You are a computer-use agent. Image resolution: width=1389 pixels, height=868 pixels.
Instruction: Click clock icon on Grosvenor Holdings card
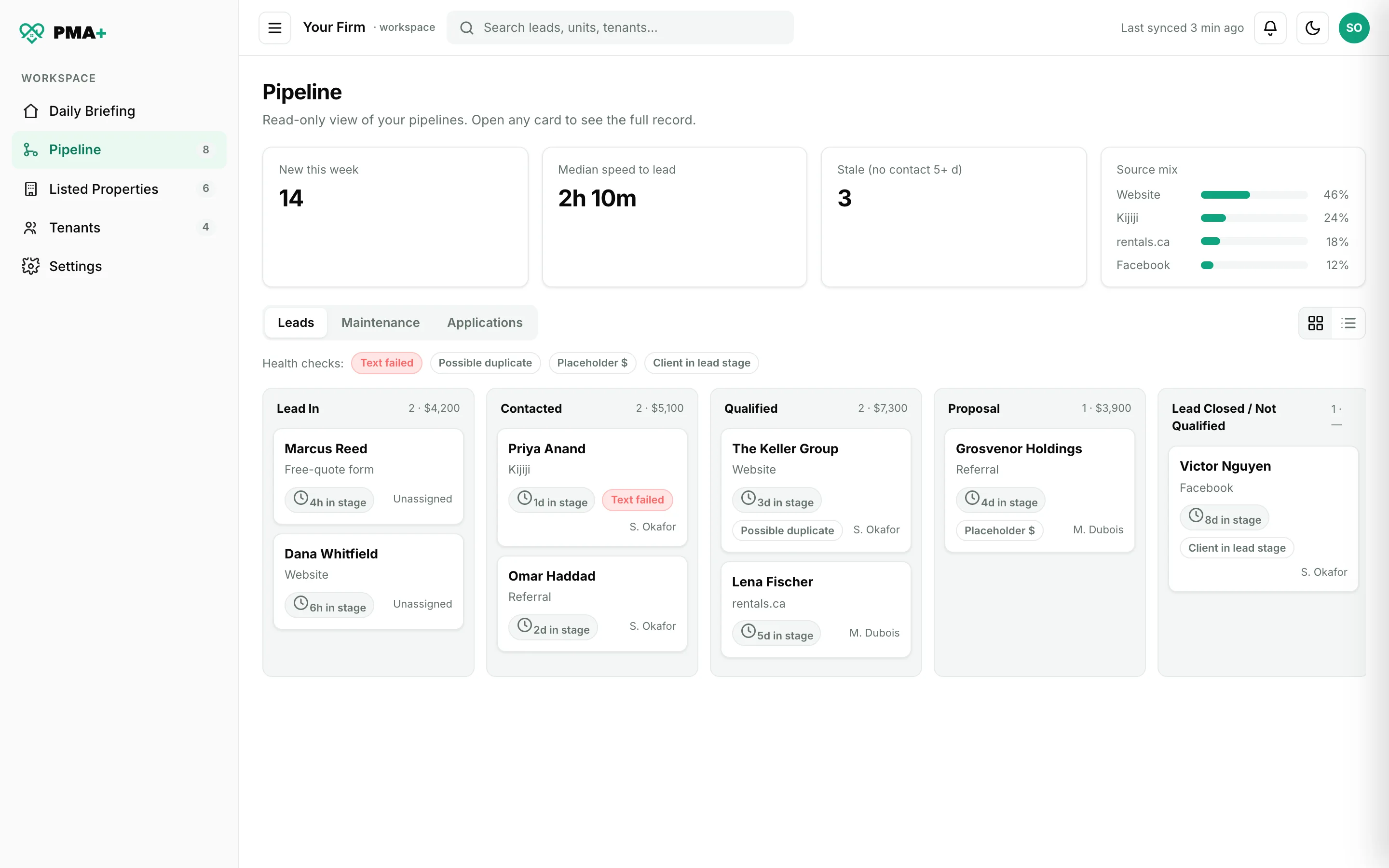[972, 498]
